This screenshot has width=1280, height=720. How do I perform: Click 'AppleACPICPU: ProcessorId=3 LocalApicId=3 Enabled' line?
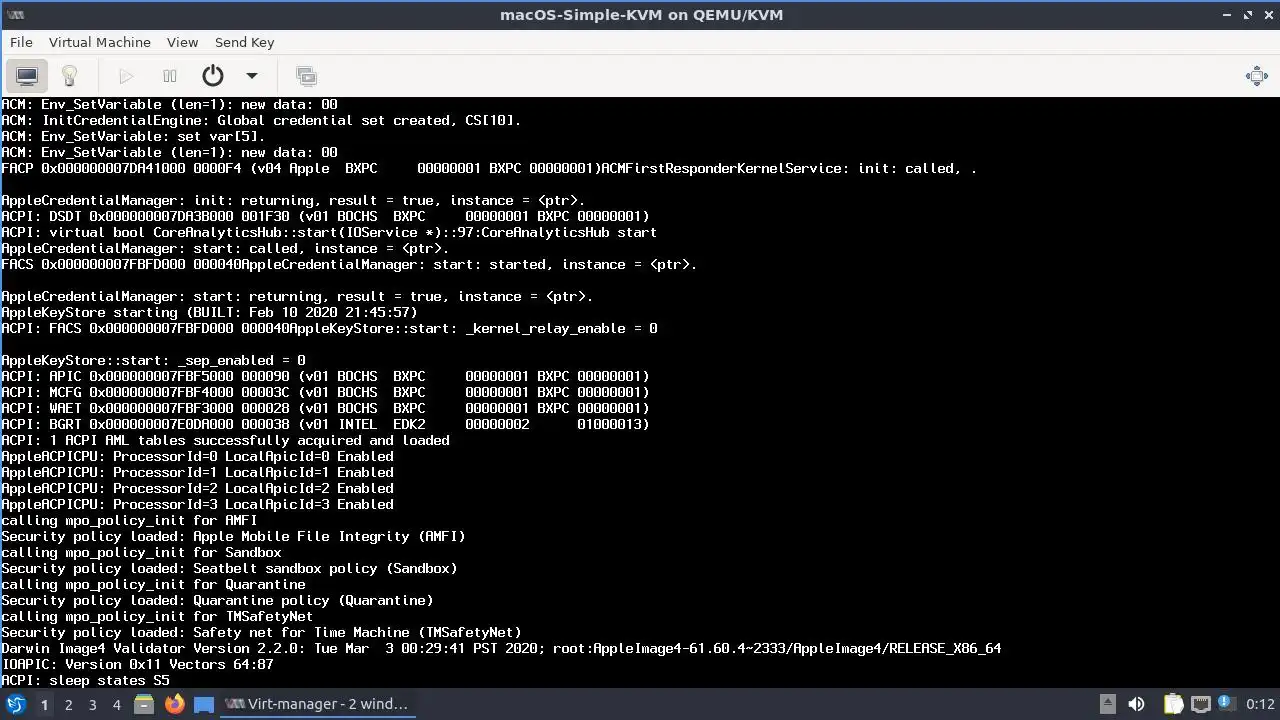pyautogui.click(x=197, y=505)
